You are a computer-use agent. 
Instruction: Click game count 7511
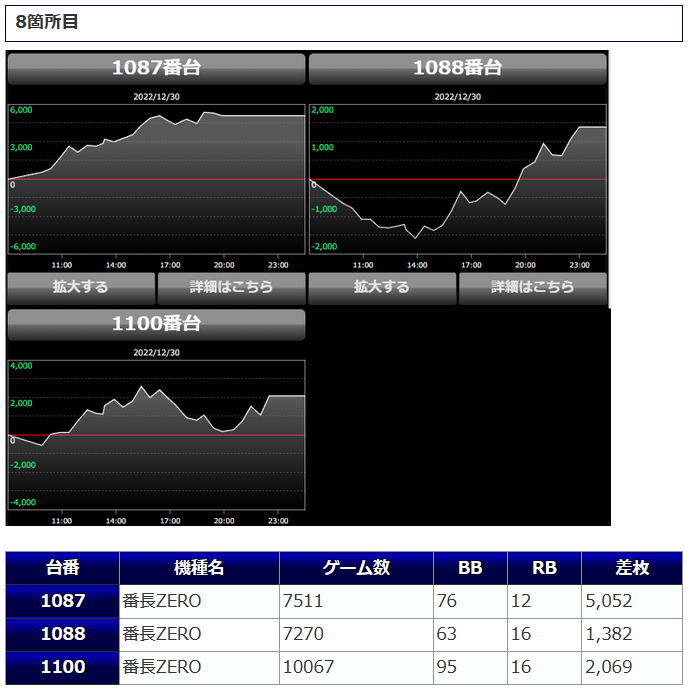303,601
